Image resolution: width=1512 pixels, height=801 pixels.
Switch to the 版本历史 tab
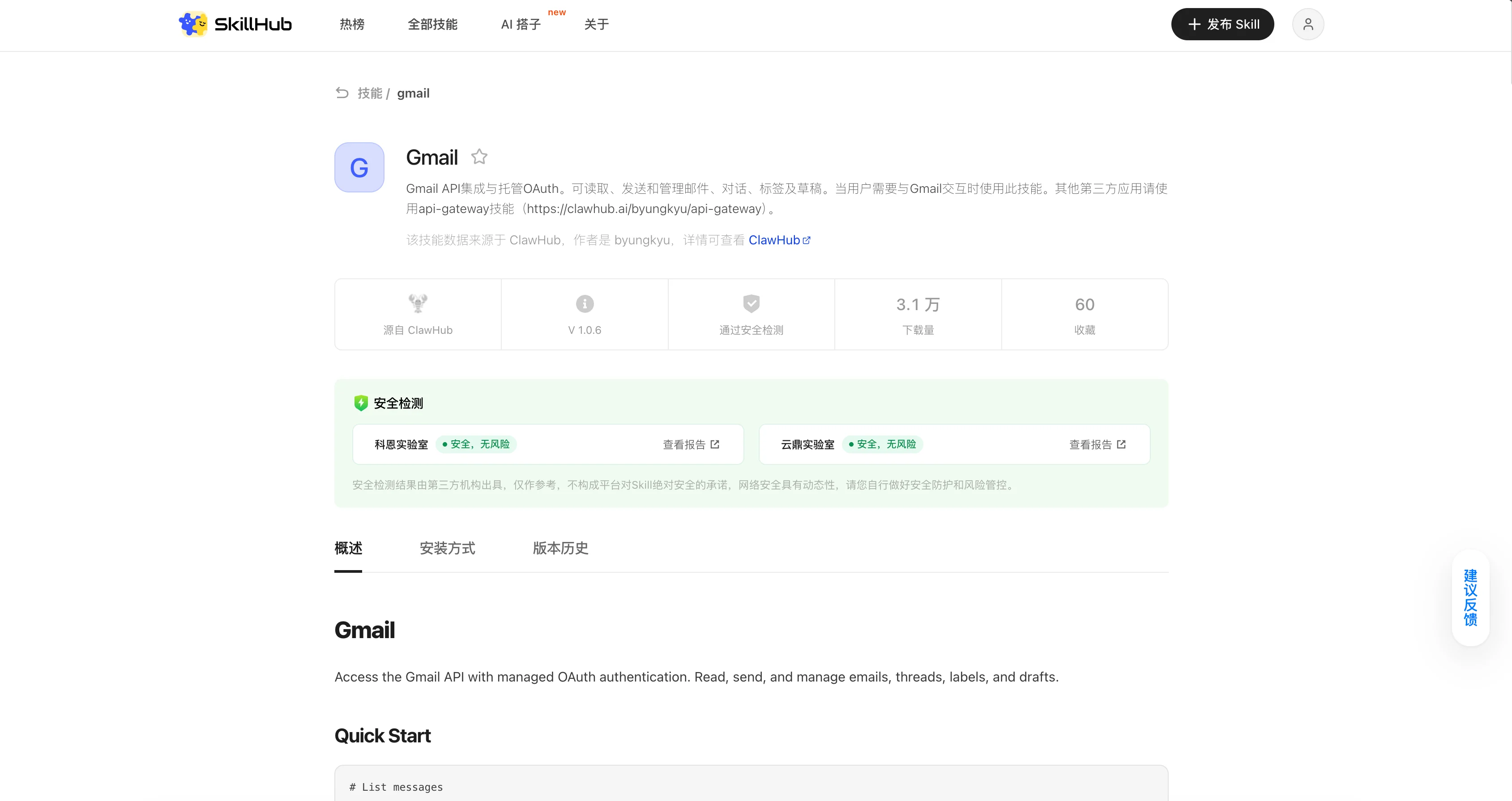pyautogui.click(x=560, y=548)
